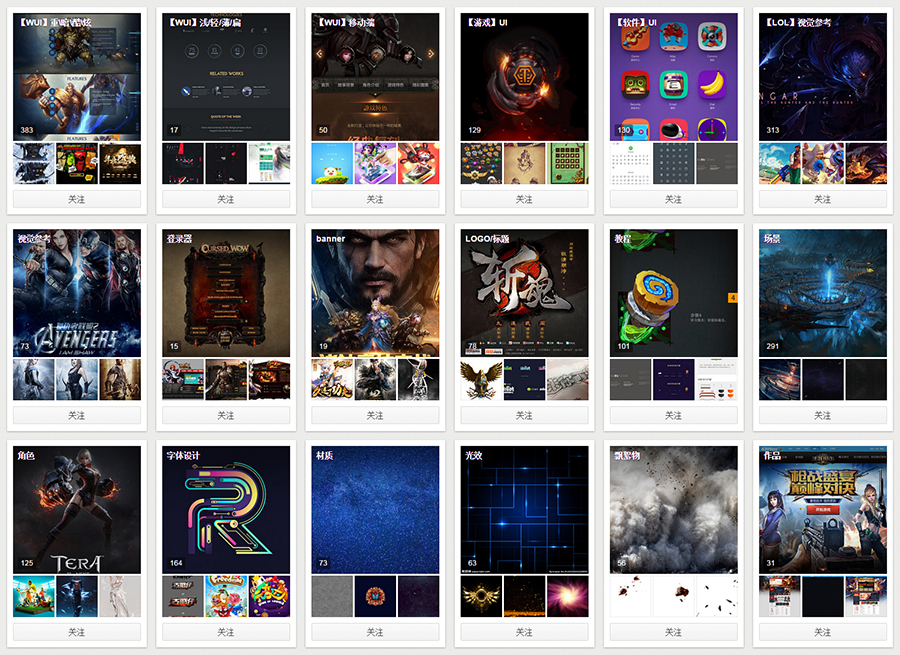Open the smoke explosion board cover
900x655 pixels.
[x=673, y=510]
